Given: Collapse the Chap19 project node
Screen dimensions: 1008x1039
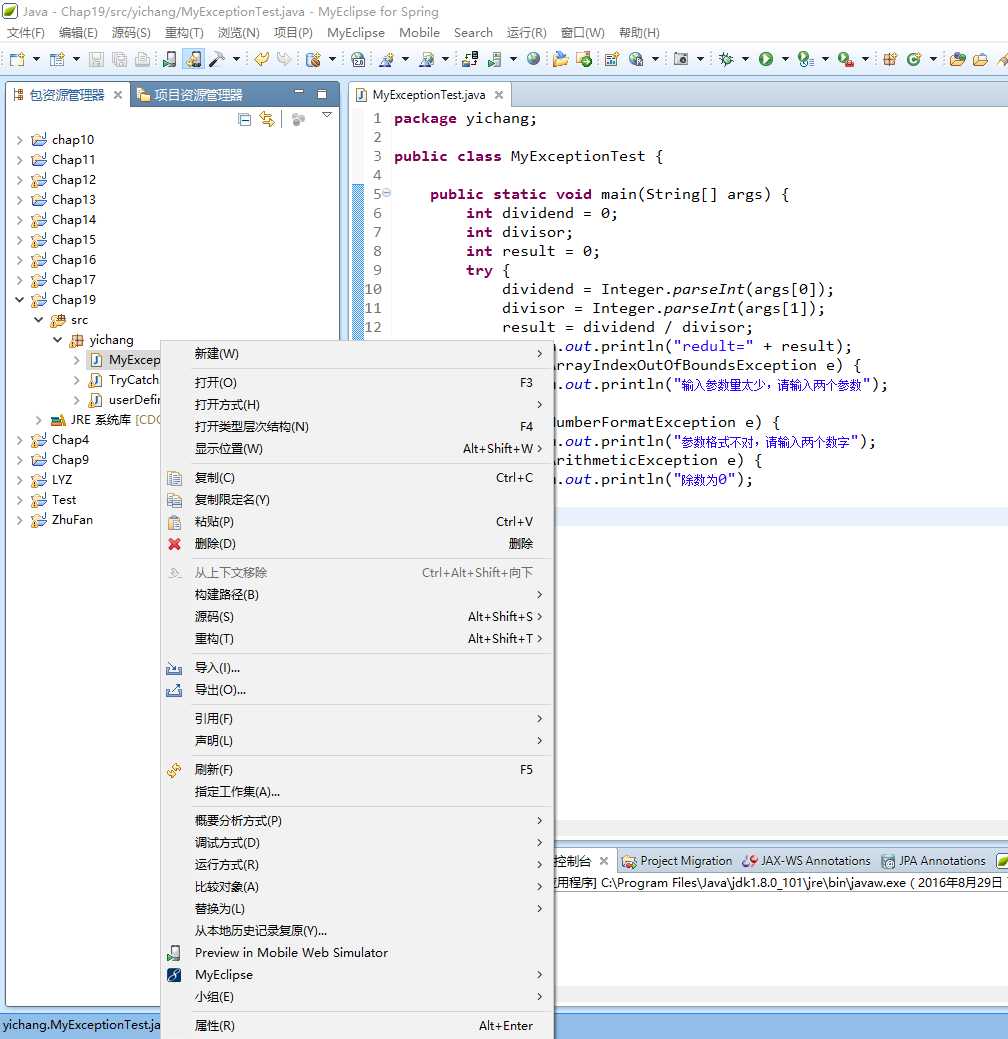Looking at the screenshot, I should point(20,300).
